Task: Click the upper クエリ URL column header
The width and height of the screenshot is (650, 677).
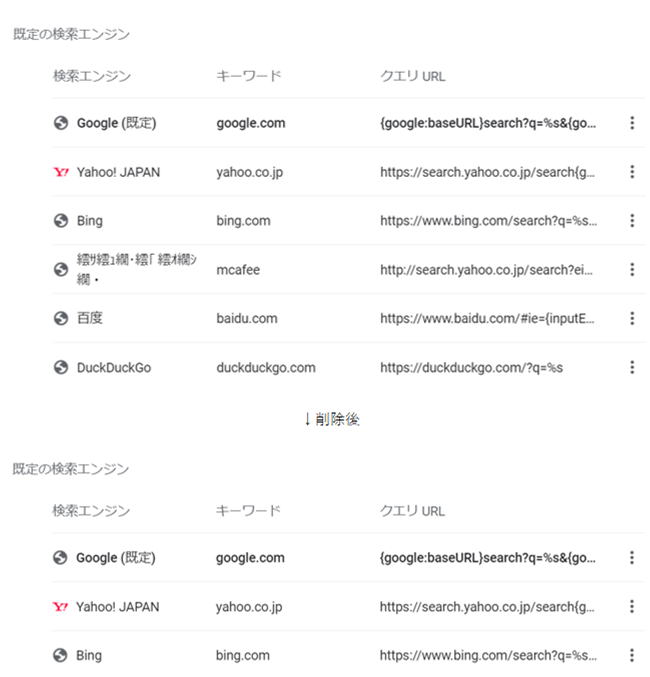Action: tap(412, 76)
